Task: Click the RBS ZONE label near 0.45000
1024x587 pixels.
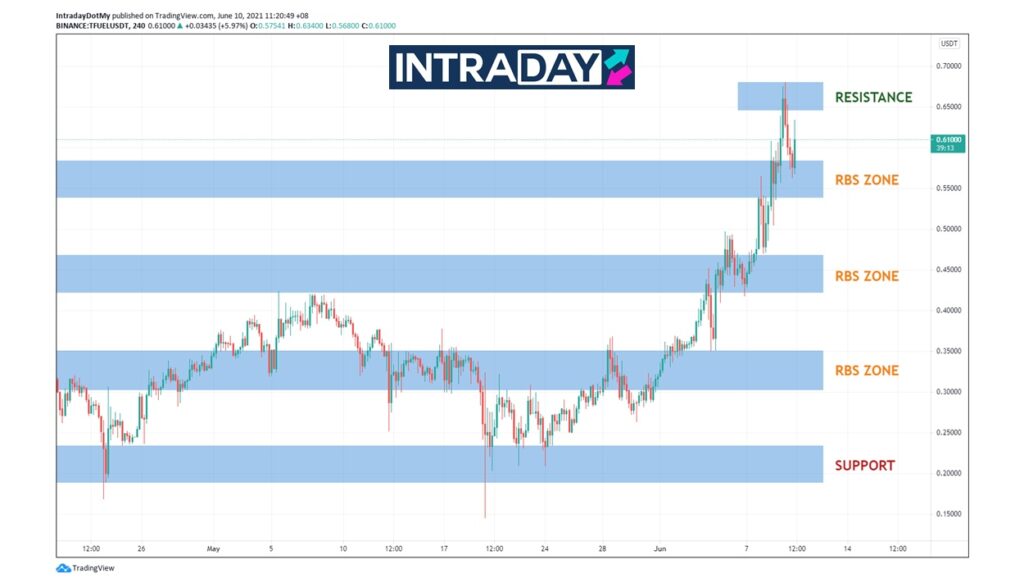Action: click(866, 276)
